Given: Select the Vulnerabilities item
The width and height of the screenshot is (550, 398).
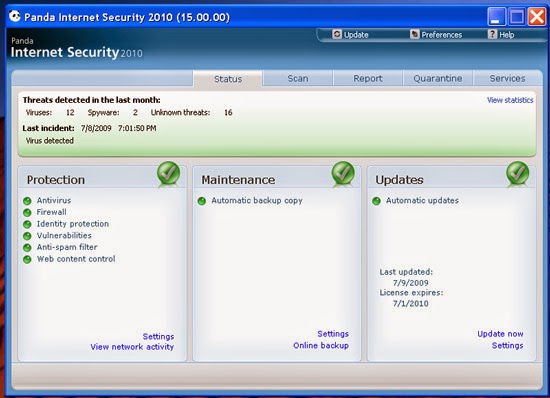Looking at the screenshot, I should pyautogui.click(x=64, y=235).
